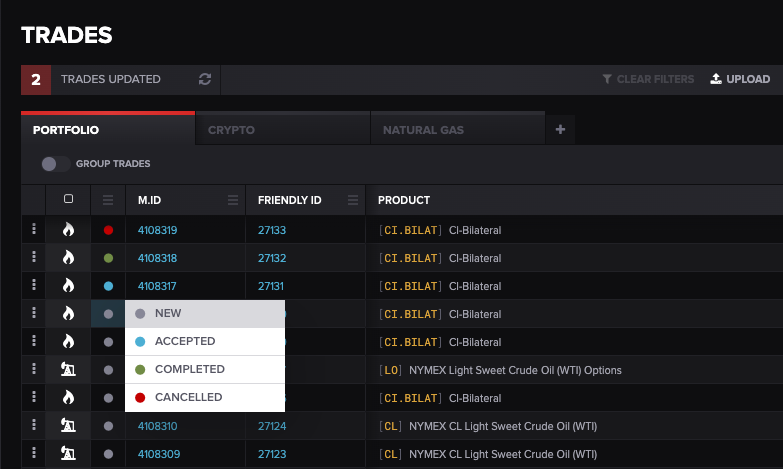The image size is (783, 469).
Task: Click the upload icon button
Action: (716, 79)
